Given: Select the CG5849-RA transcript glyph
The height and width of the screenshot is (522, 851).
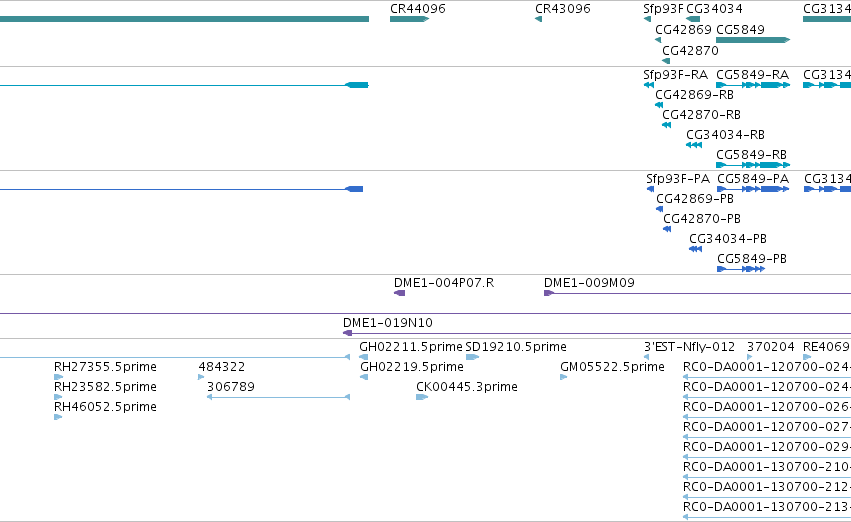Looking at the screenshot, I should point(753,85).
